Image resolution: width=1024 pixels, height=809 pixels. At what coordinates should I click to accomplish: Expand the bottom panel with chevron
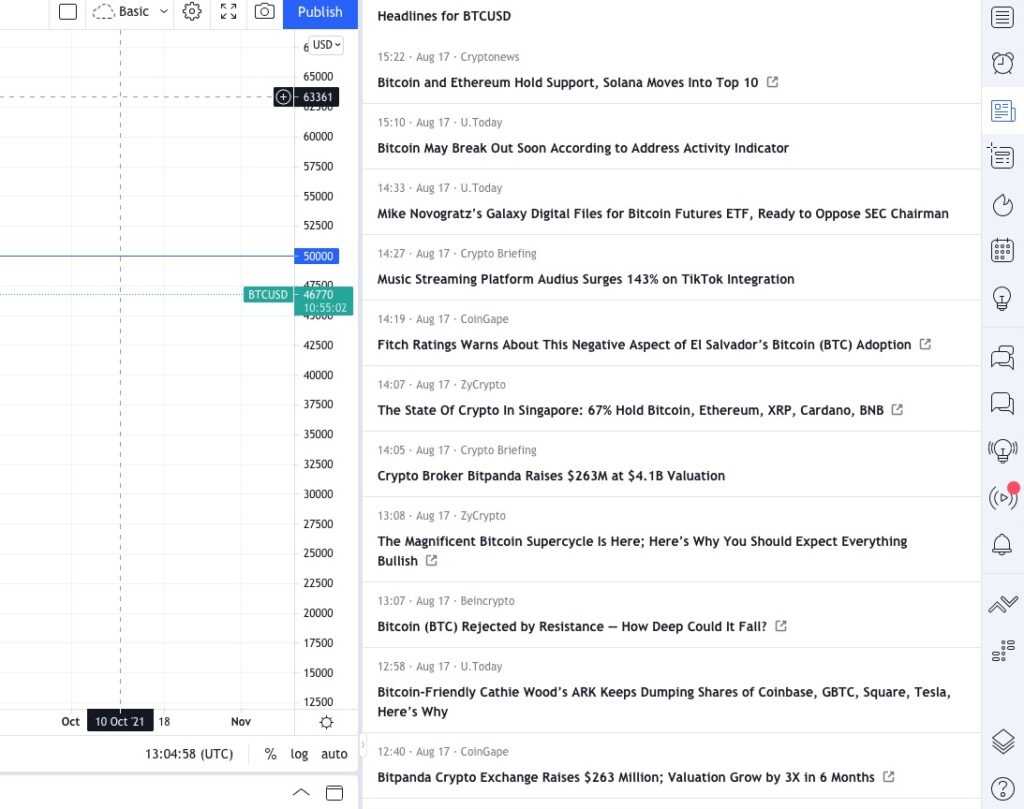tap(301, 792)
